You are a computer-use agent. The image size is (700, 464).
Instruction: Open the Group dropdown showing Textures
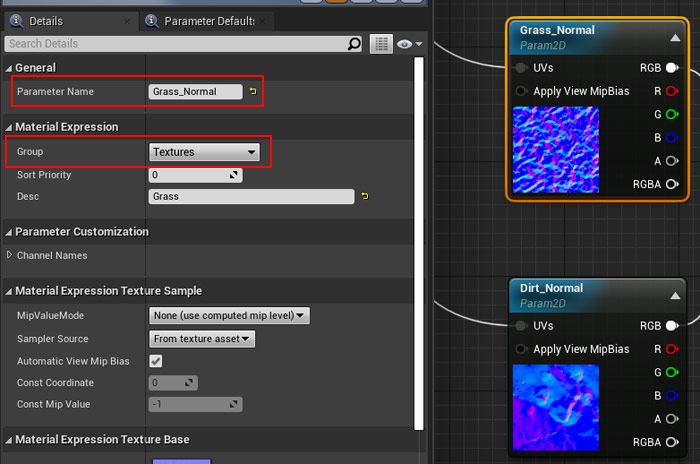[x=204, y=152]
